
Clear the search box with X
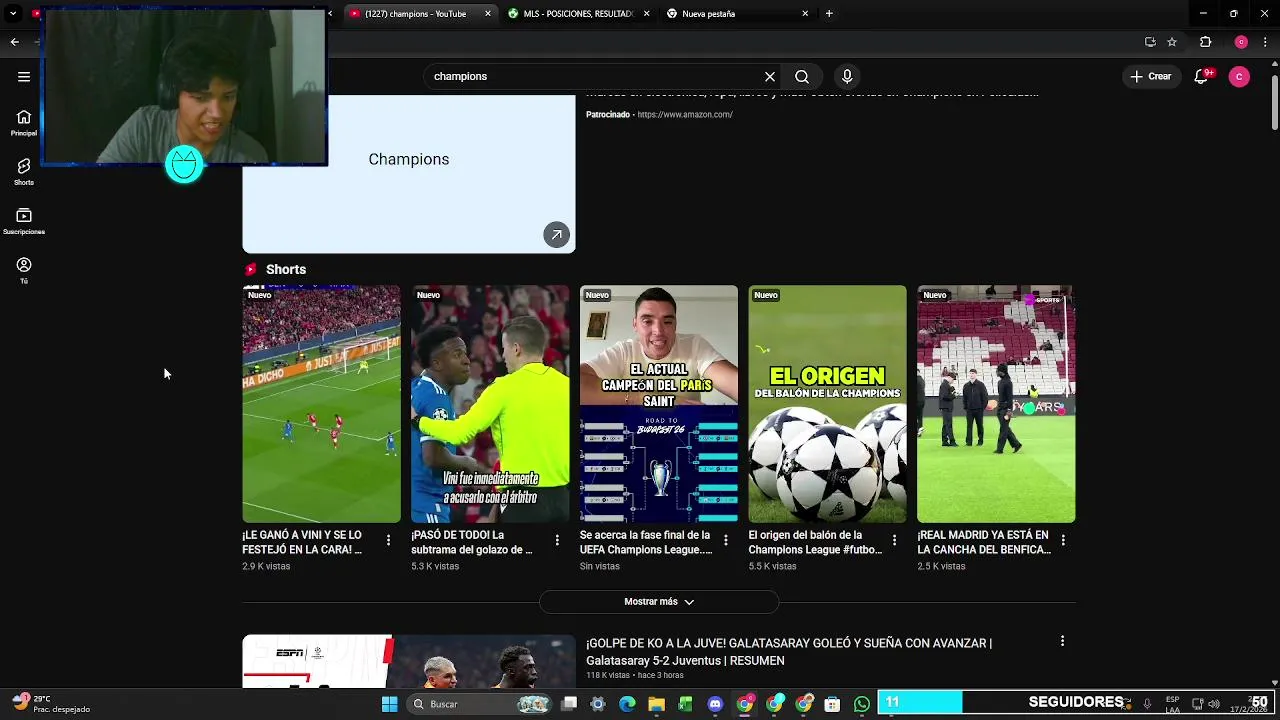(770, 76)
